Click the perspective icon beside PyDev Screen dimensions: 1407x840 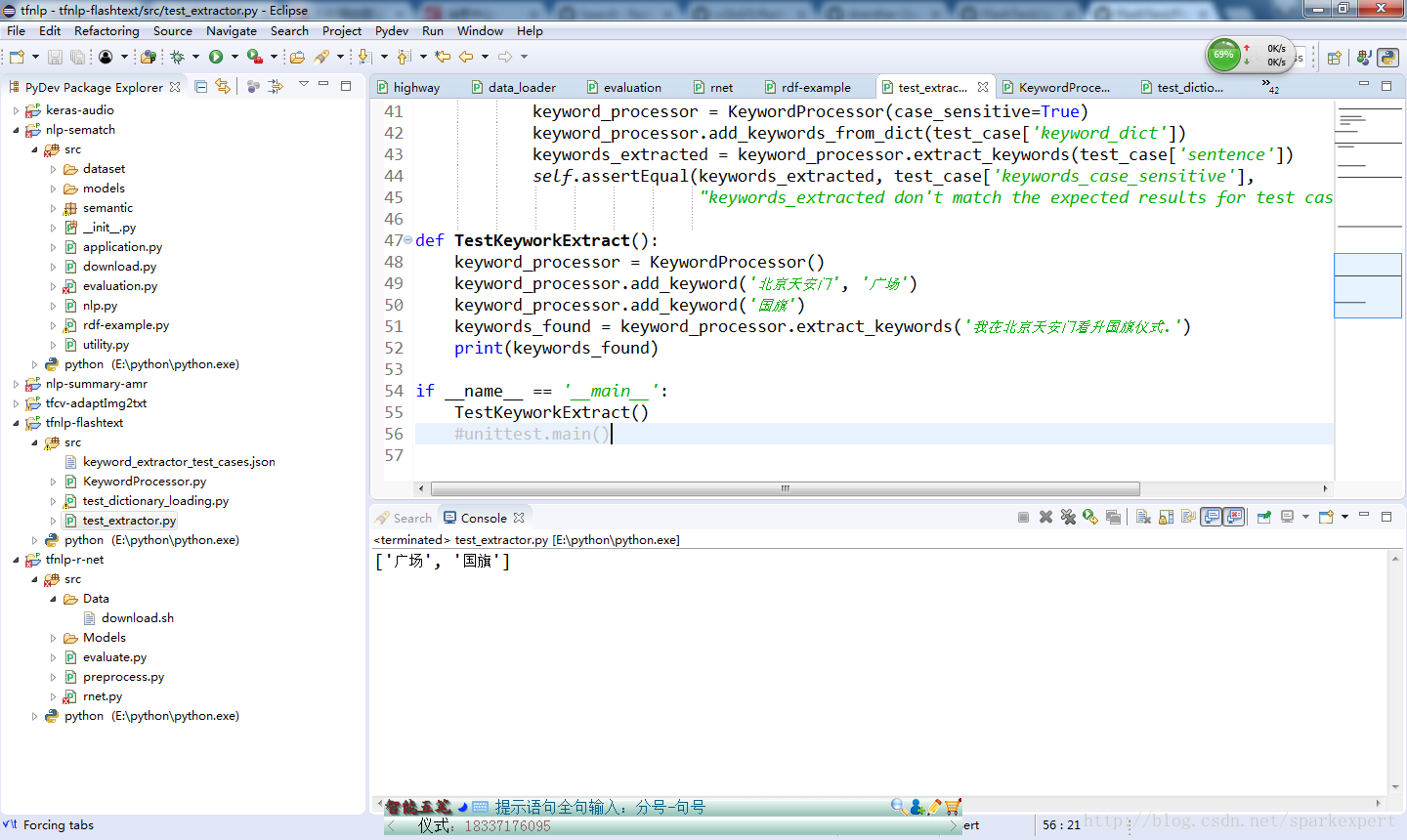point(1364,58)
